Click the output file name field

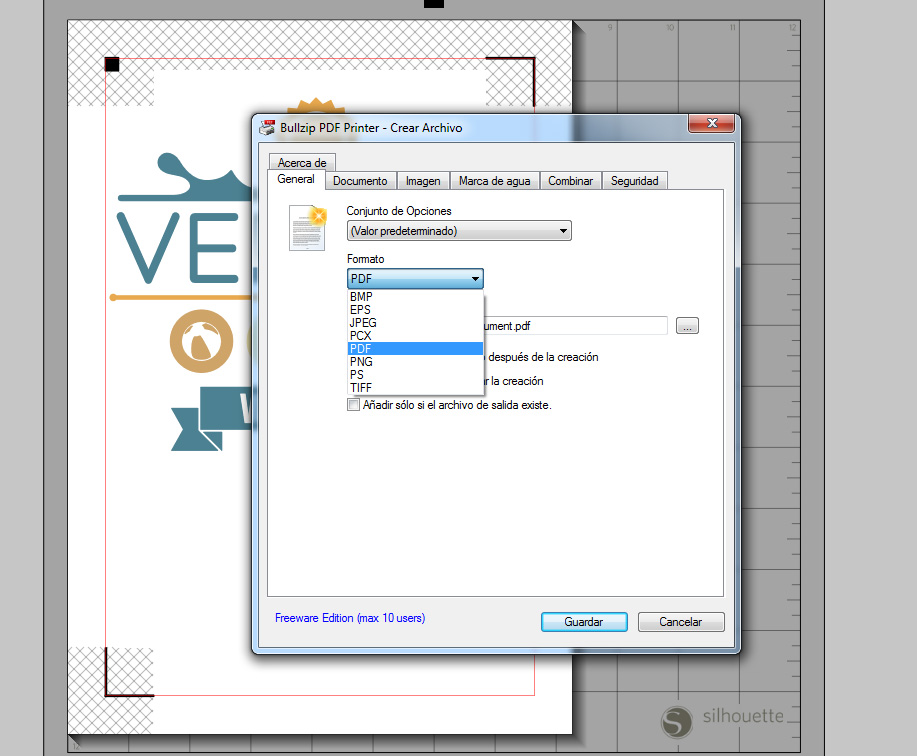[575, 326]
